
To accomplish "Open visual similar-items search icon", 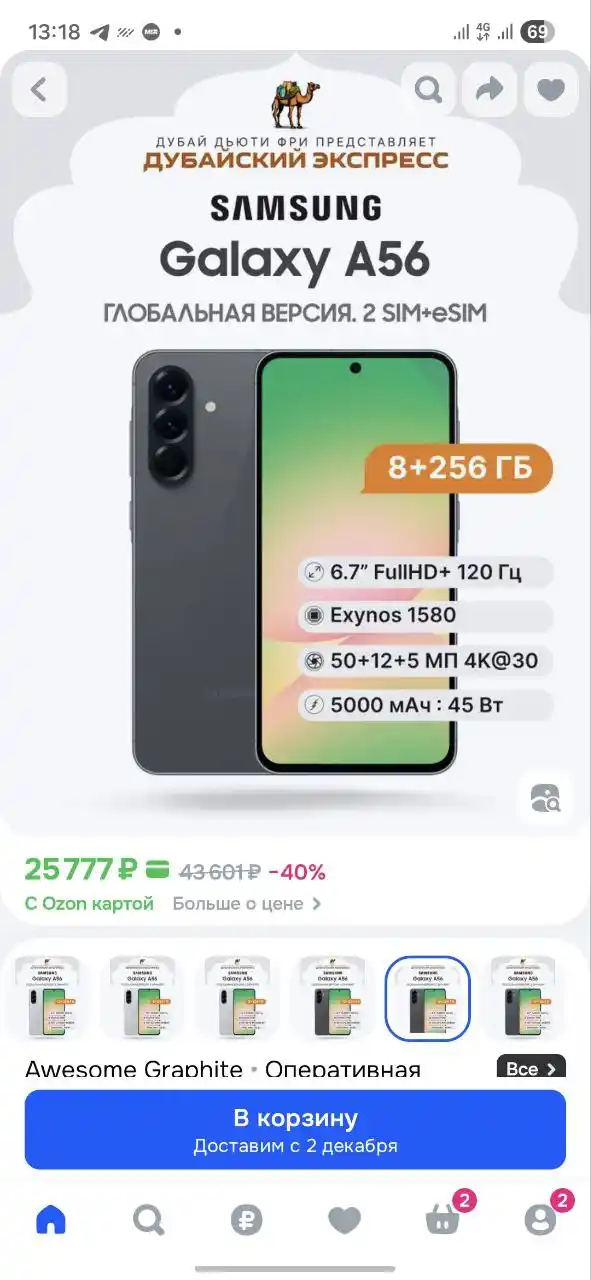I will coord(546,797).
